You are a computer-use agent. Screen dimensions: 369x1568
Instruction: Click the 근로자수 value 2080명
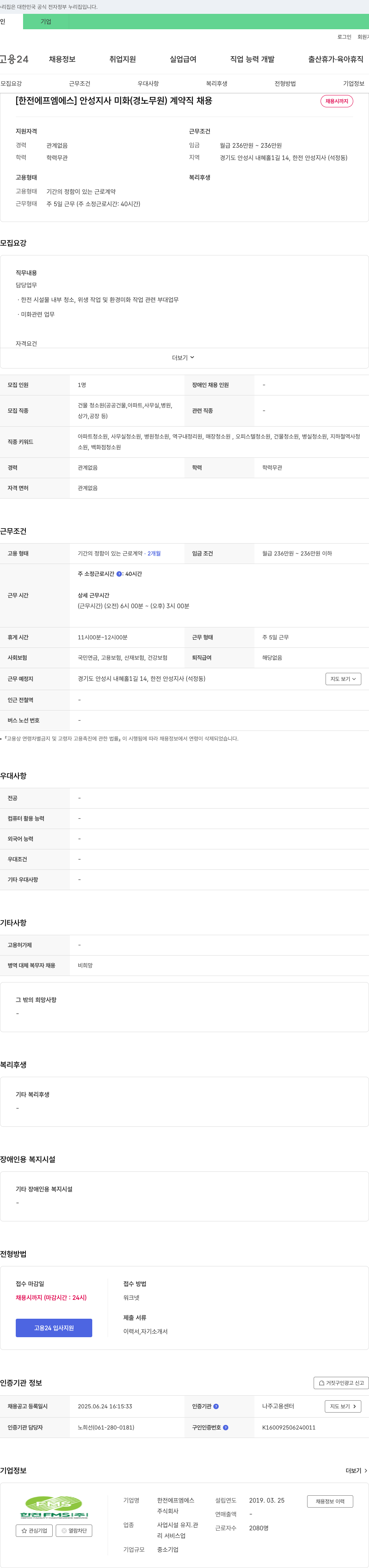pos(258,1528)
